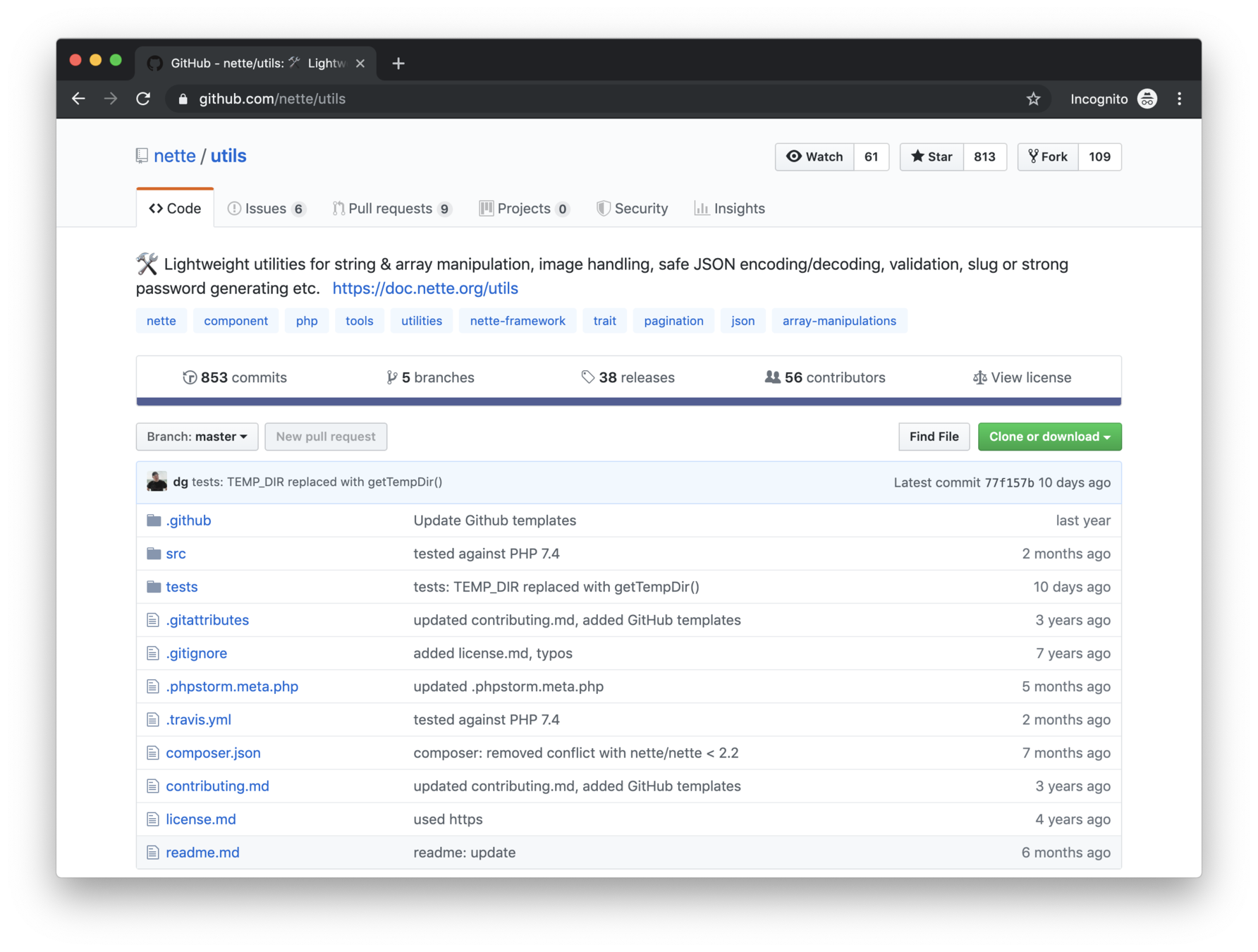Open latest commit 77f157b
The height and width of the screenshot is (952, 1258).
tap(1009, 483)
